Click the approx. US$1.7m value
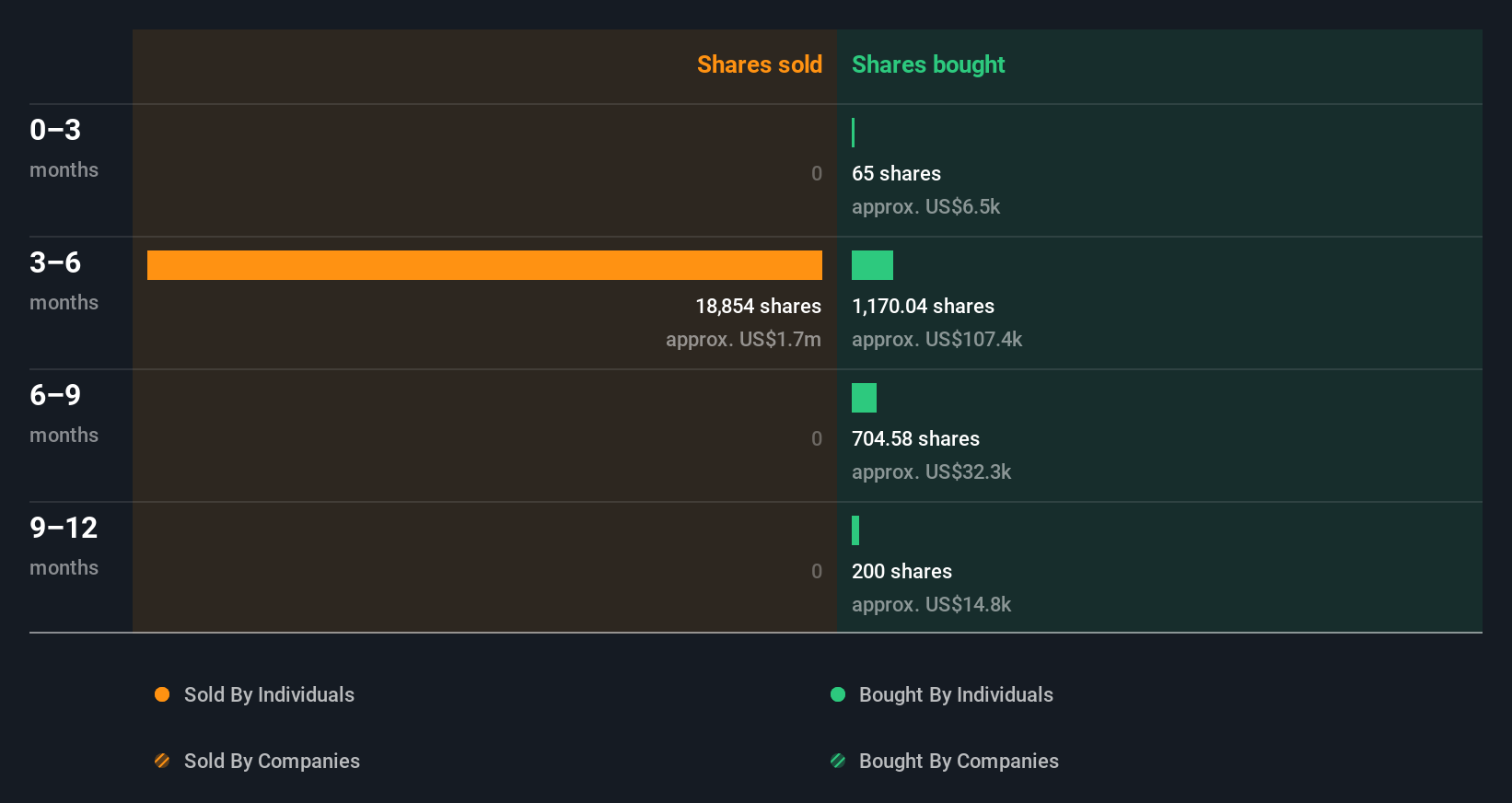This screenshot has width=1512, height=803. click(x=743, y=339)
